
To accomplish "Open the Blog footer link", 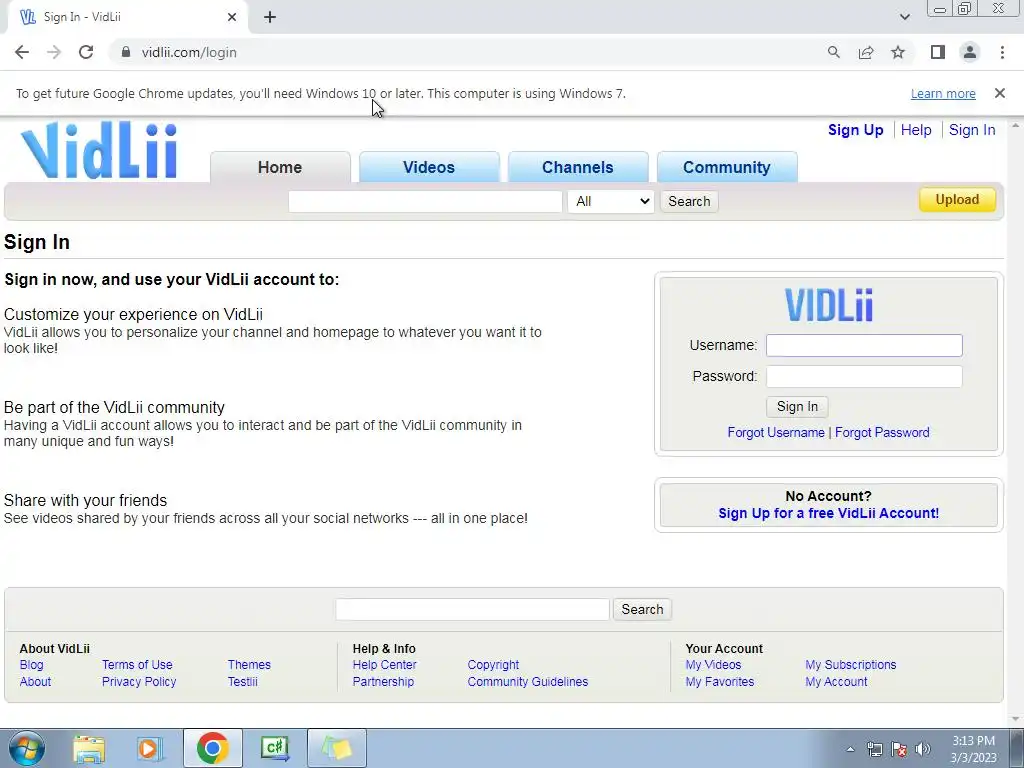I will coord(31,665).
